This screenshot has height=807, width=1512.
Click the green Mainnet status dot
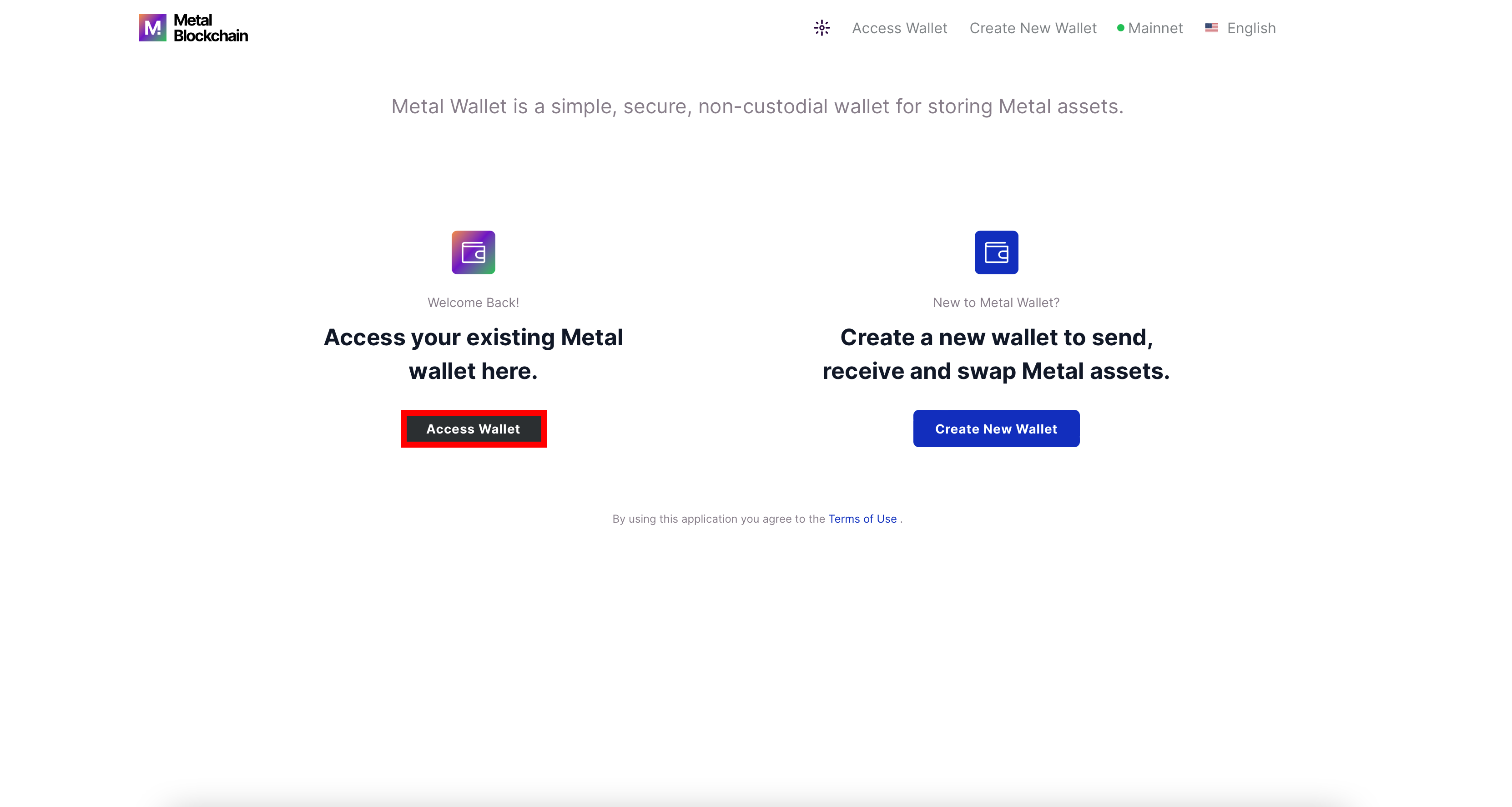(x=1120, y=28)
